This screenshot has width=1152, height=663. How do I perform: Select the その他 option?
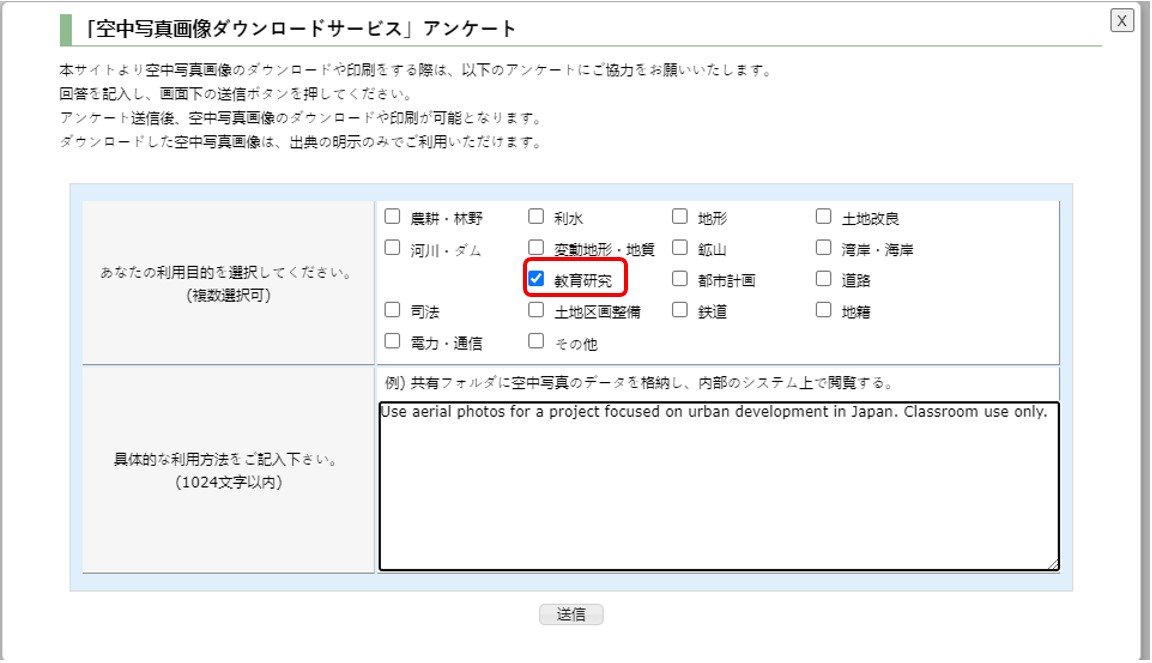pyautogui.click(x=535, y=344)
